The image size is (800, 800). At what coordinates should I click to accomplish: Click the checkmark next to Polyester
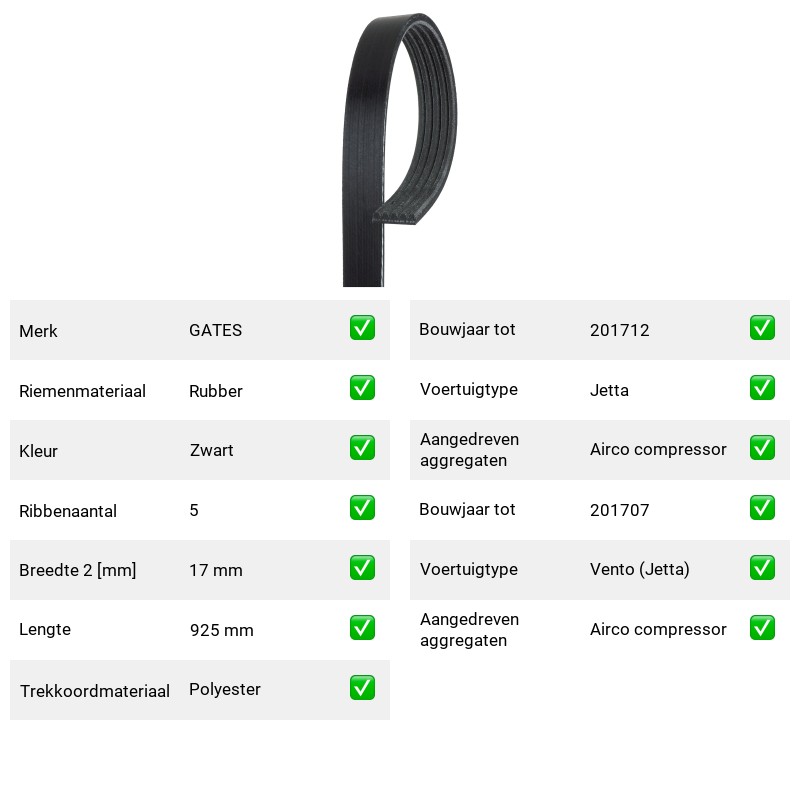pos(362,687)
